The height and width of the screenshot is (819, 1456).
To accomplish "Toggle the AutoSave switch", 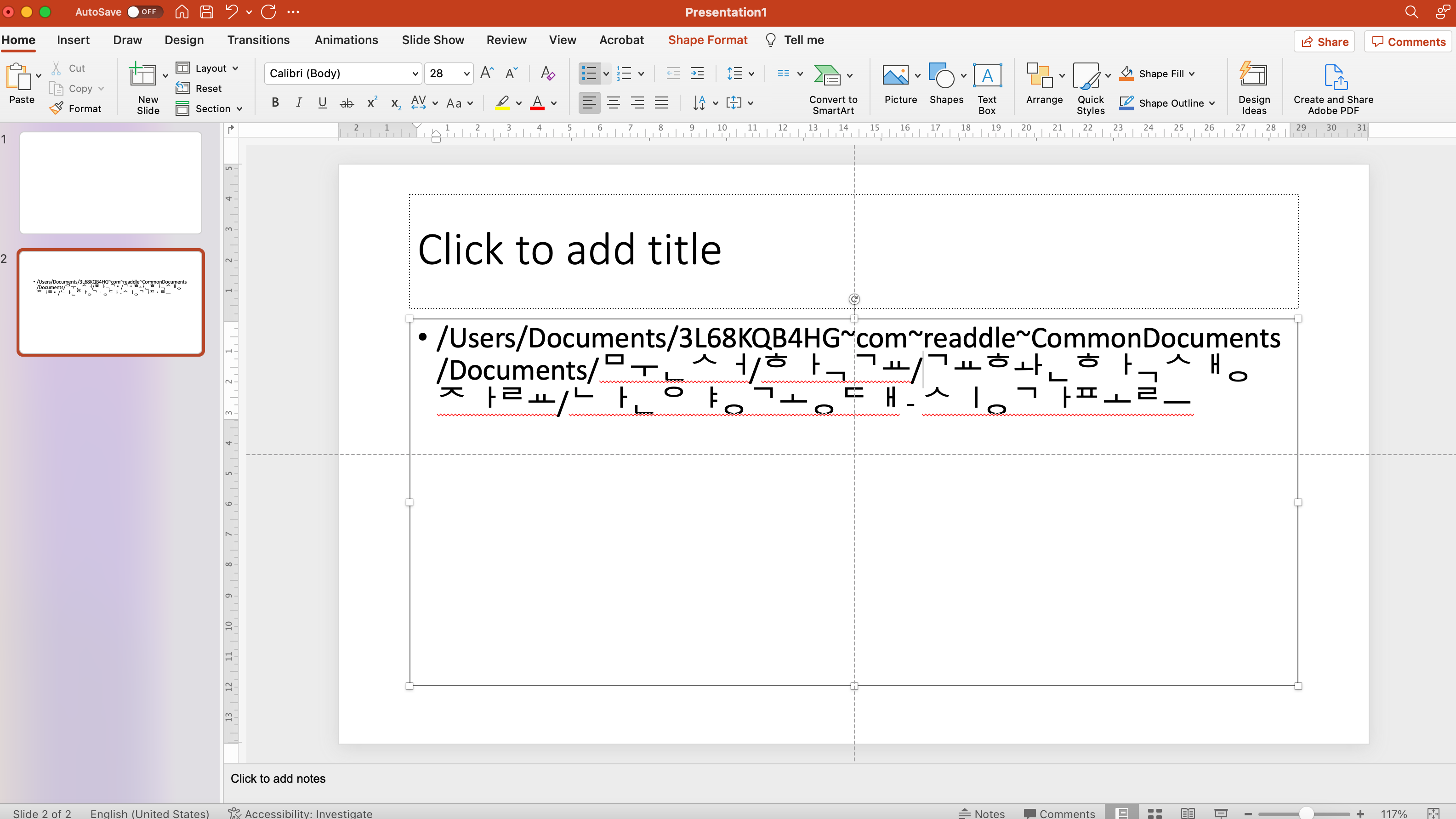I will (x=145, y=12).
